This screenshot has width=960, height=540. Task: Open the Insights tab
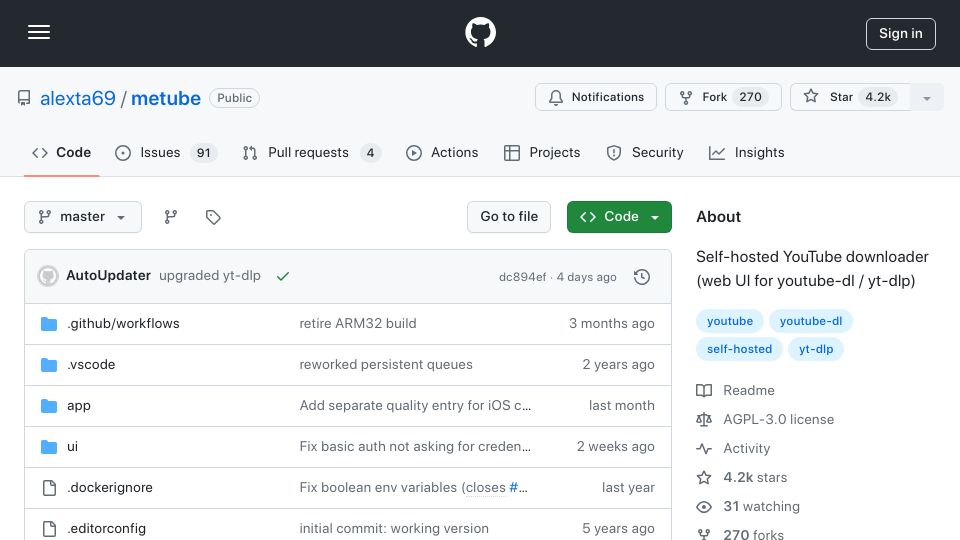coord(746,152)
